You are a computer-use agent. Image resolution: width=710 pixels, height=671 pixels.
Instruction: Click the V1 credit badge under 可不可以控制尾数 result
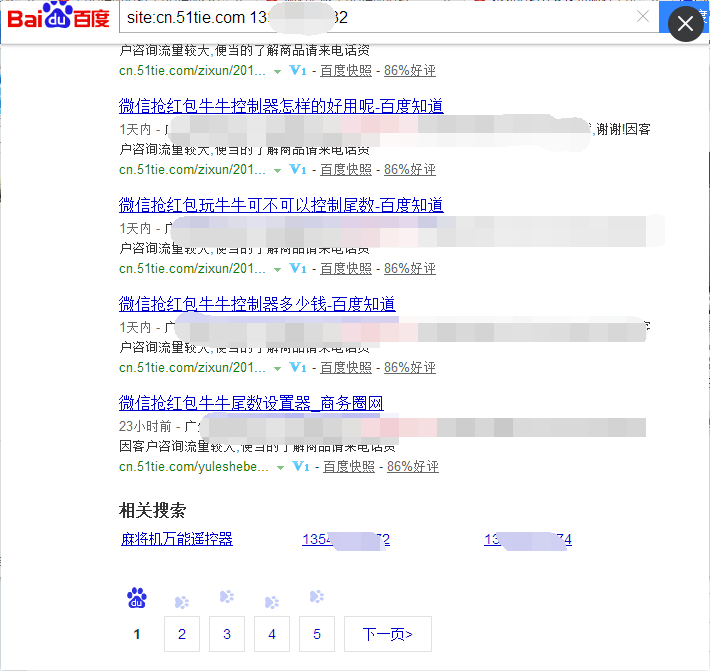click(298, 269)
